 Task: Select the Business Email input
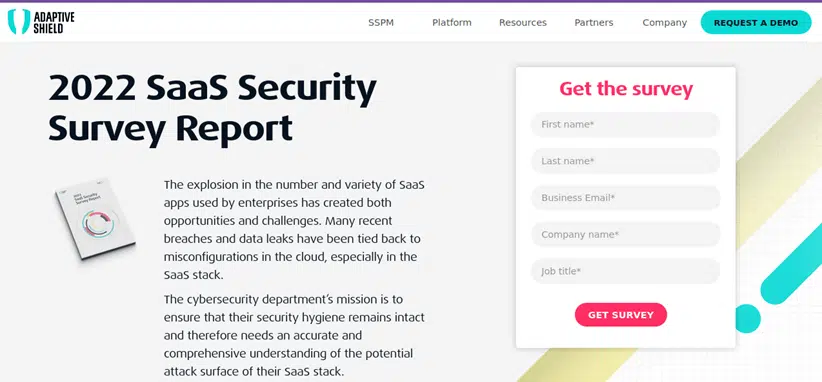coord(625,198)
